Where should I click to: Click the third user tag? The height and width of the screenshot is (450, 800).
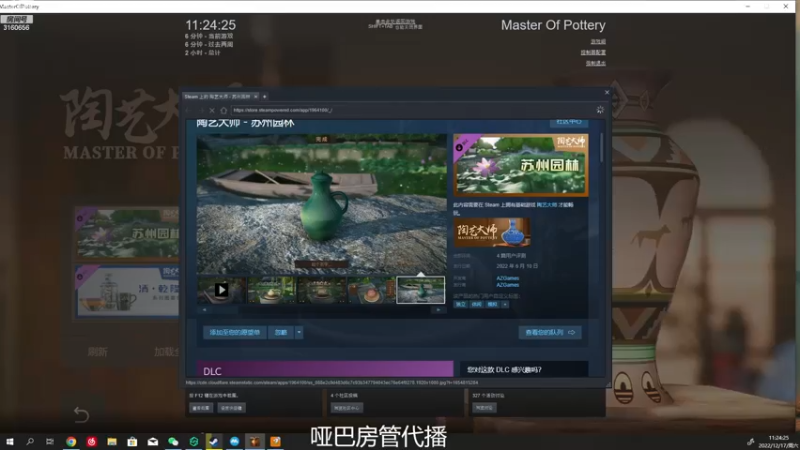pos(492,305)
